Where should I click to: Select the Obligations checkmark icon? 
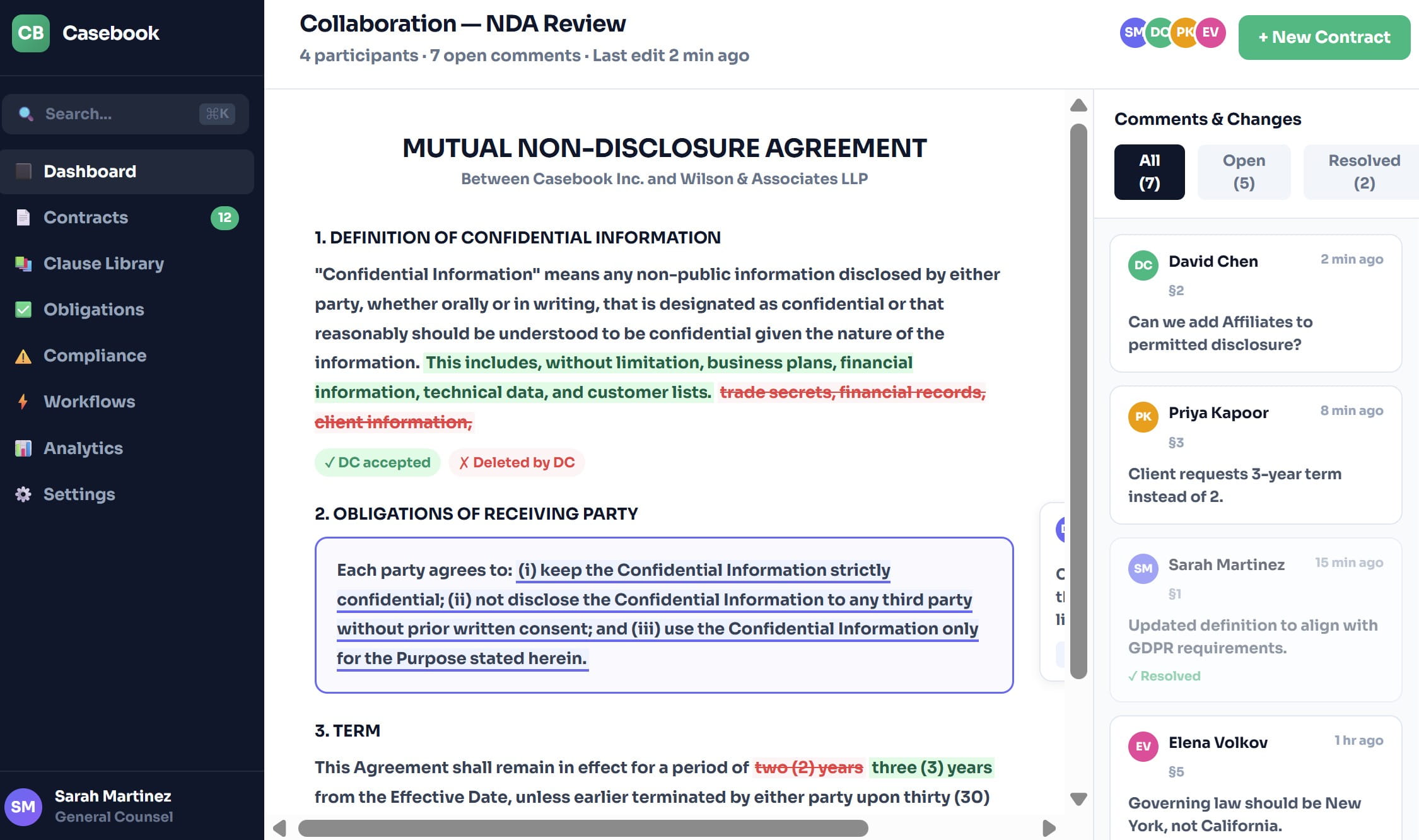[x=23, y=310]
